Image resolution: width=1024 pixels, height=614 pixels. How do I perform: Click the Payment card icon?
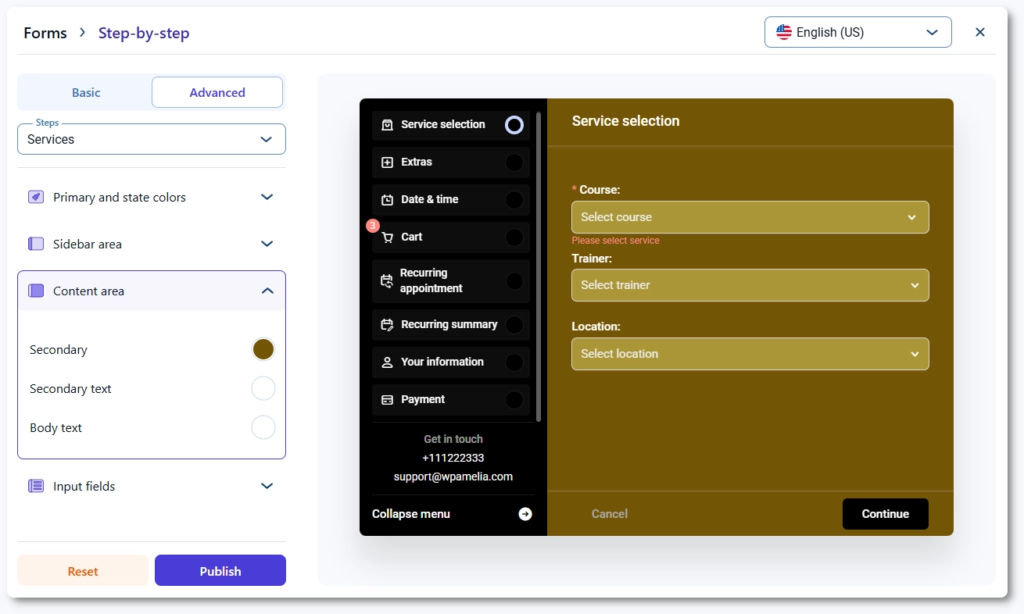387,400
